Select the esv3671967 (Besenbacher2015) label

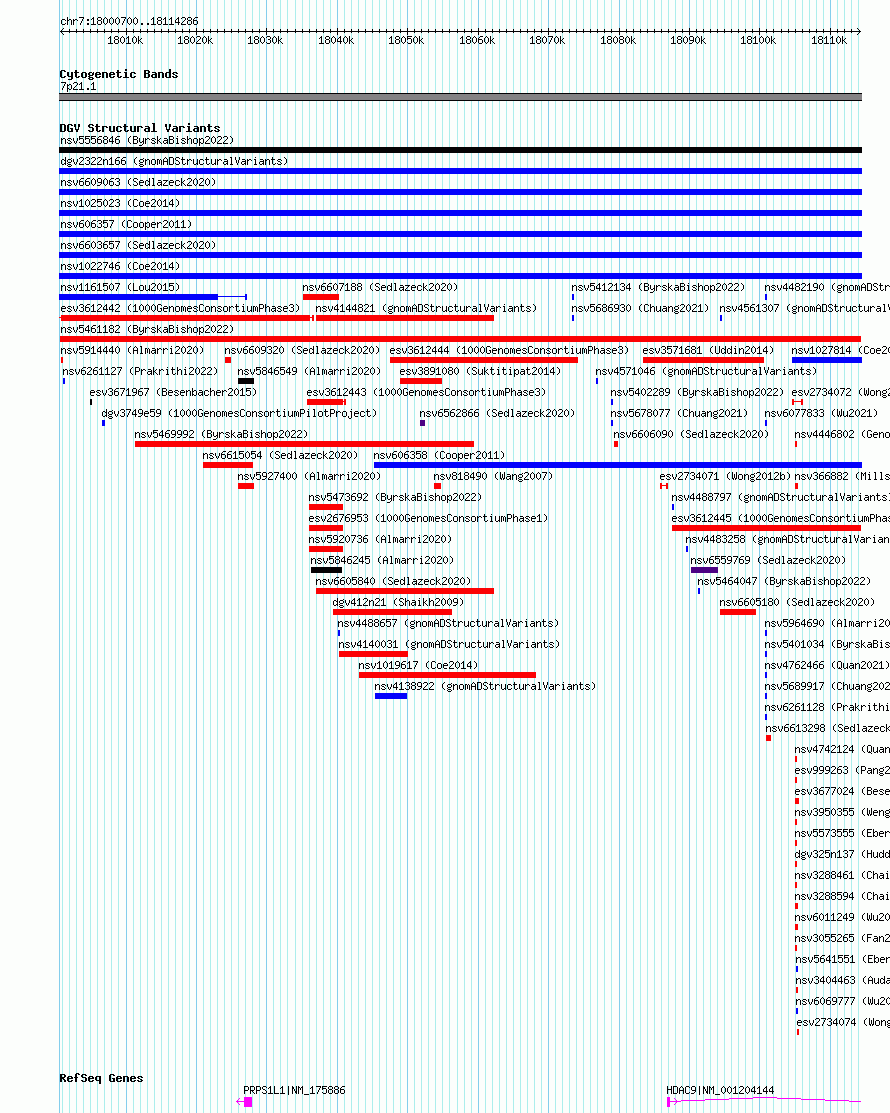coord(173,393)
